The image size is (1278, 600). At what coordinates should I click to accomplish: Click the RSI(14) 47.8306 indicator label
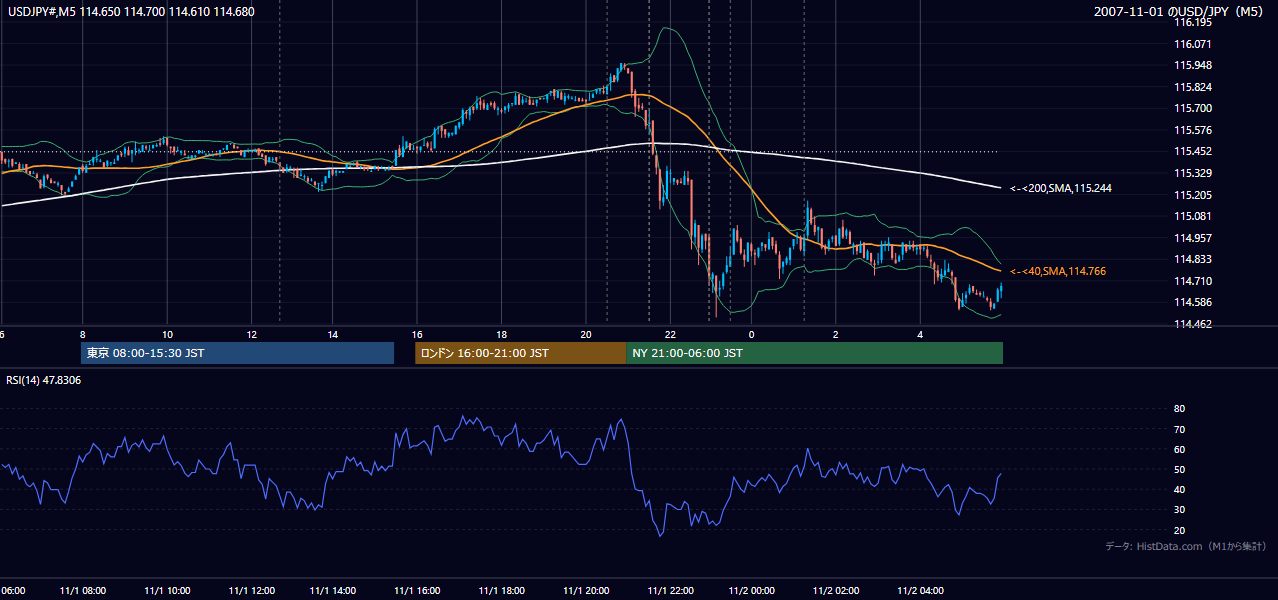(44, 380)
